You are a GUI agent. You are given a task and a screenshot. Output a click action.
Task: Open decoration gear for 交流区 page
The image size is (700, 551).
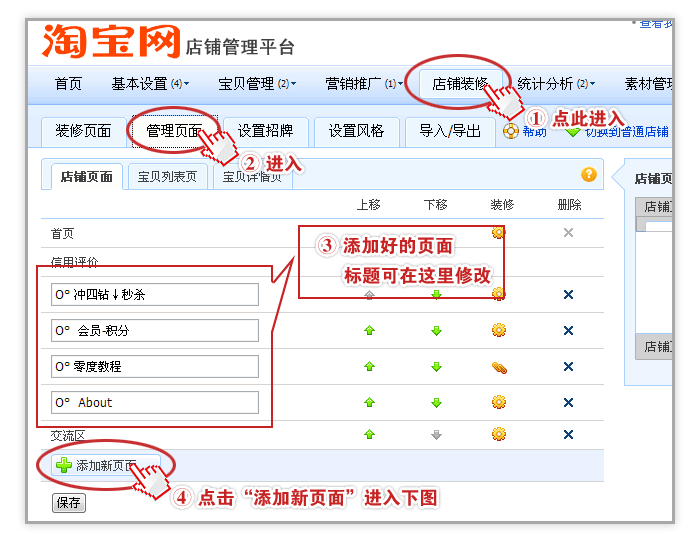click(499, 434)
